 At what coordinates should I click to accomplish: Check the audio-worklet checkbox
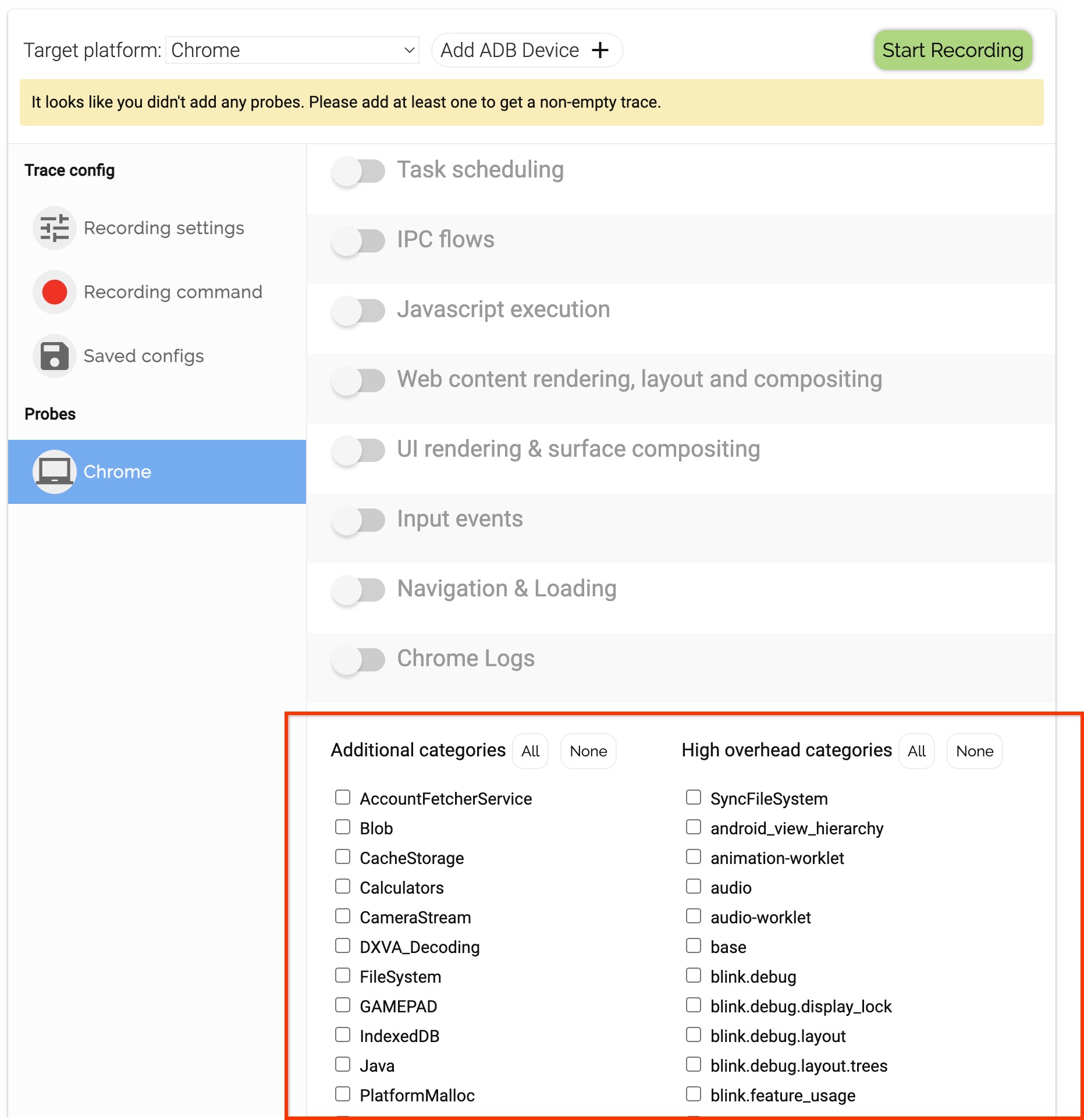(694, 916)
